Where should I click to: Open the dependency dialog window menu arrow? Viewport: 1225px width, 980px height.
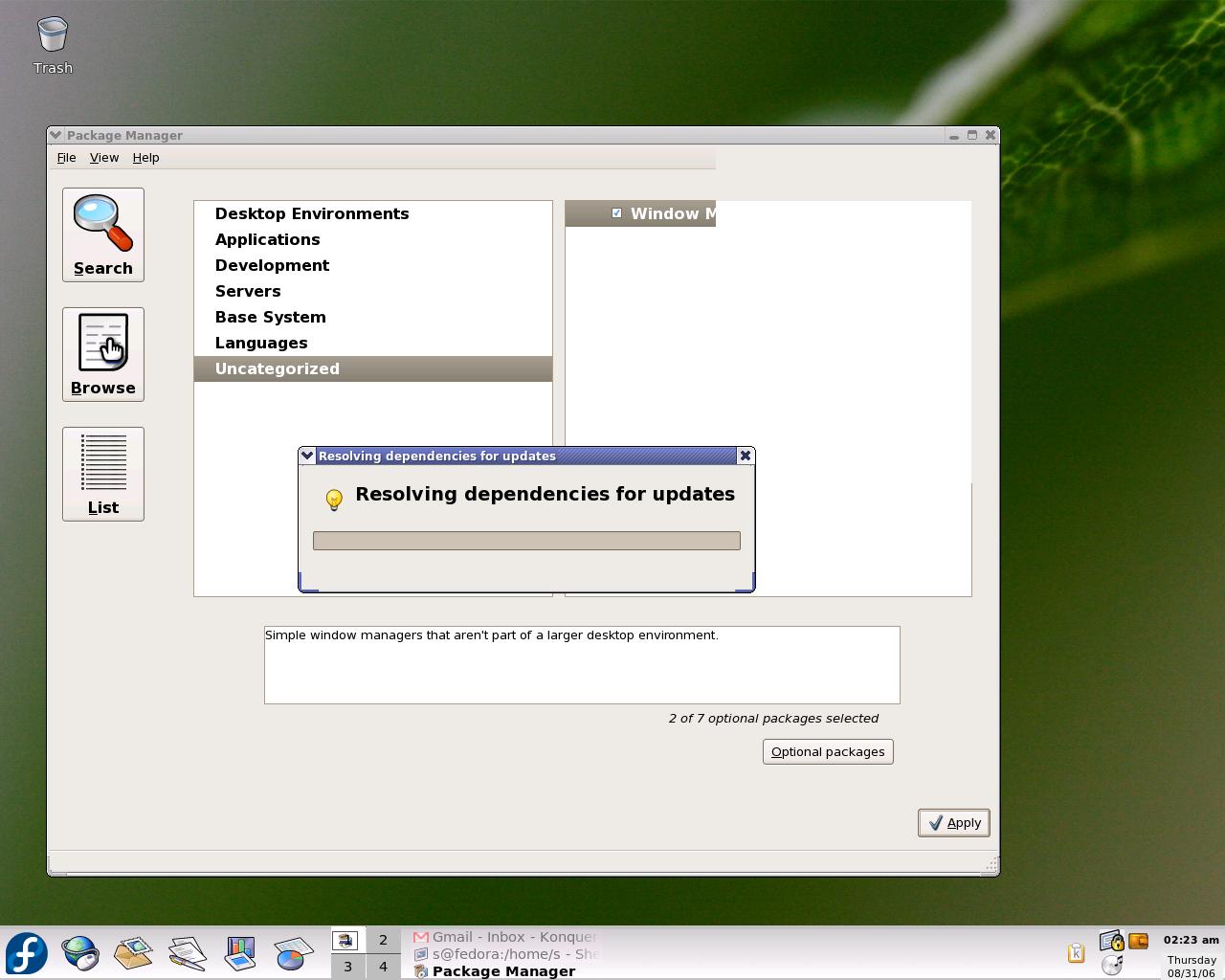point(307,456)
